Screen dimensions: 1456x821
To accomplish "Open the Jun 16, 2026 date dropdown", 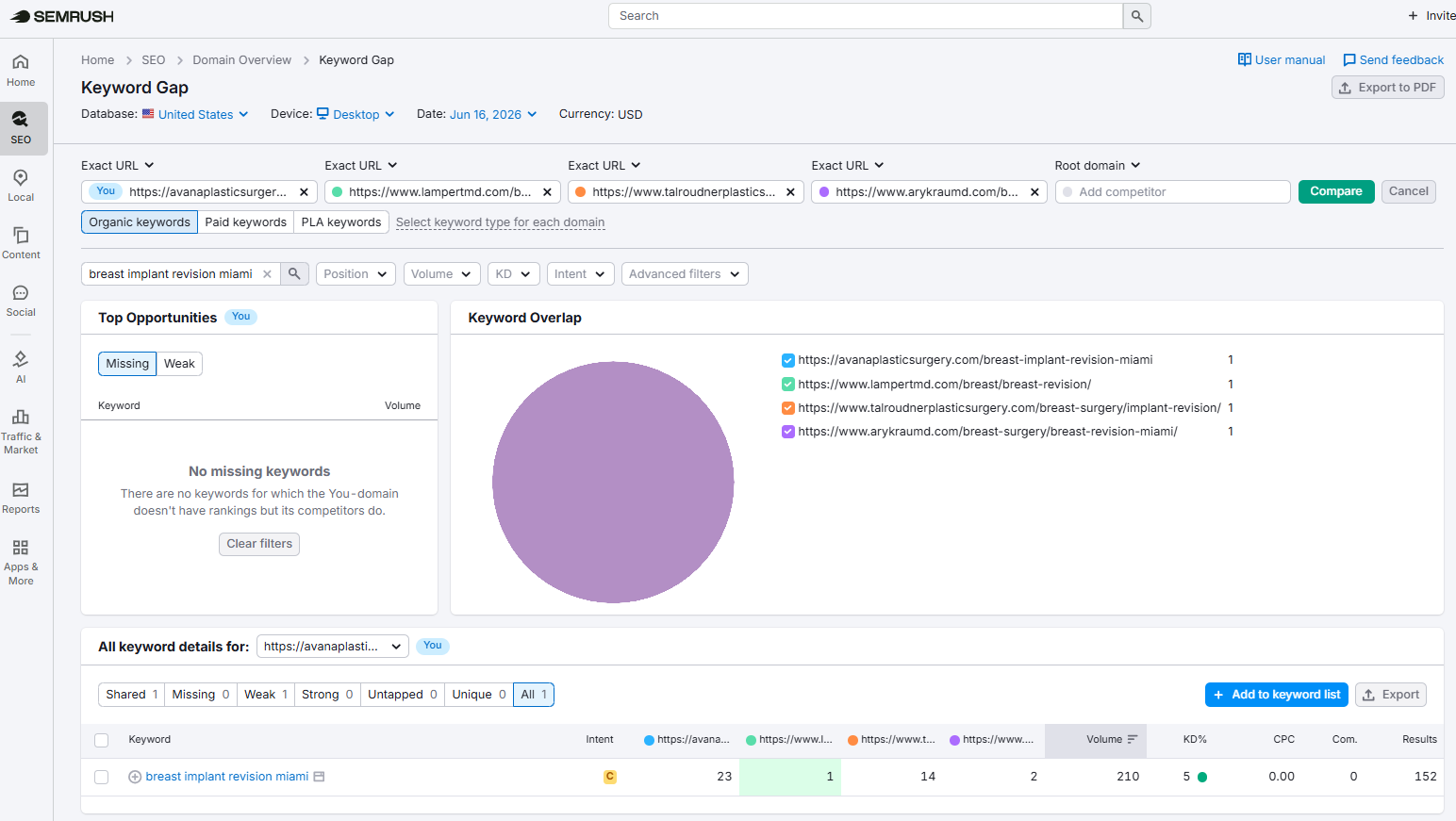I will point(493,115).
